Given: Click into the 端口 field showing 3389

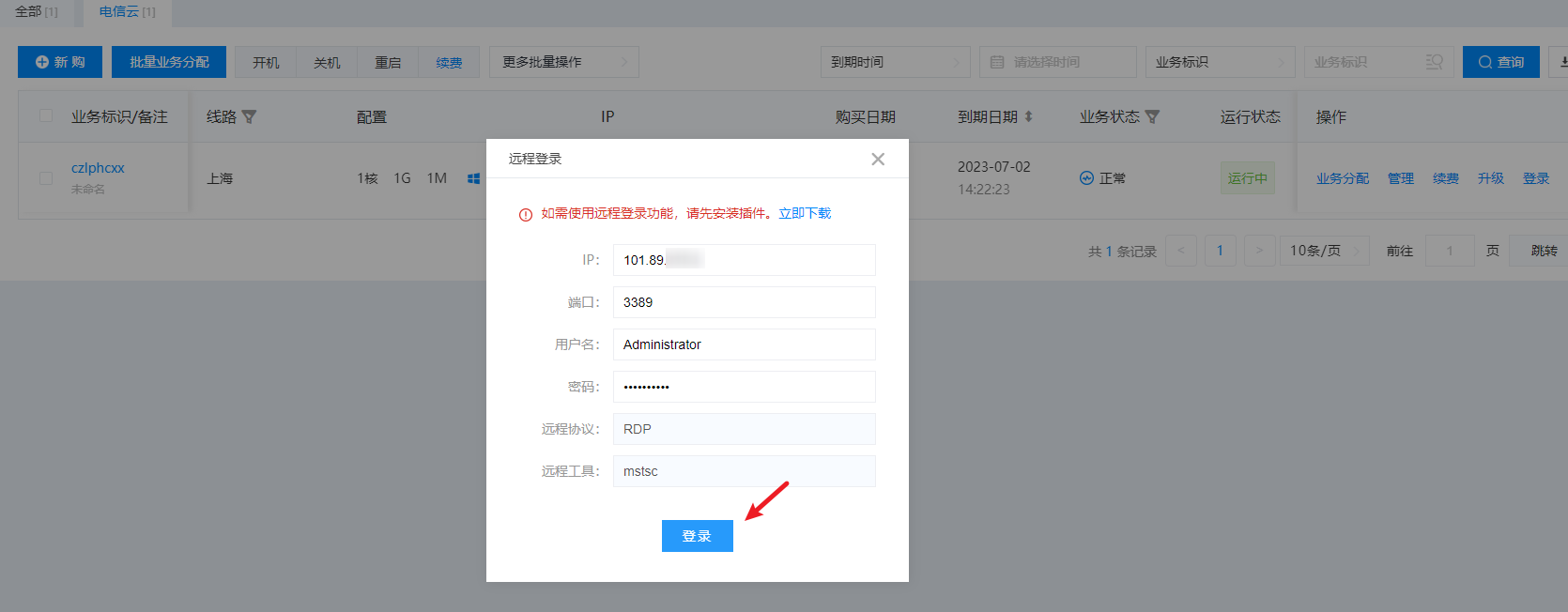Looking at the screenshot, I should click(x=744, y=302).
